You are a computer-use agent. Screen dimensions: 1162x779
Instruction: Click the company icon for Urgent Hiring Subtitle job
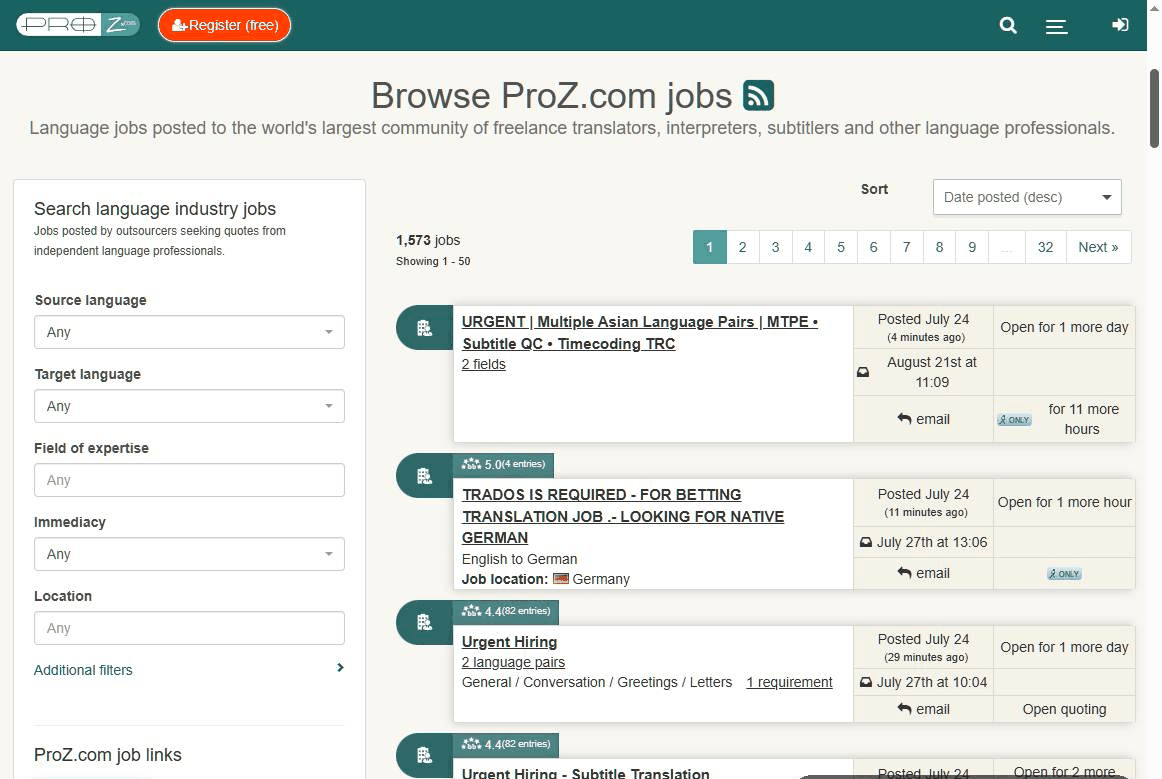tap(424, 755)
